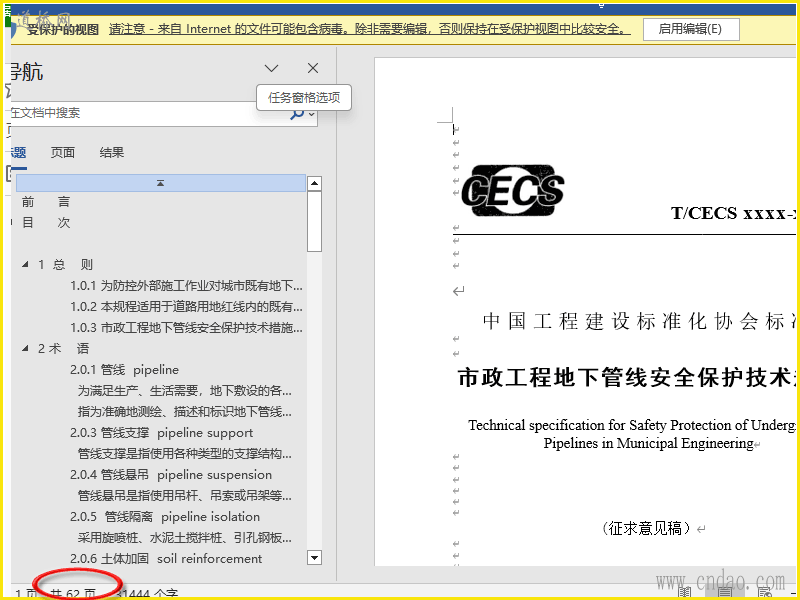Go to the 2 术语 heading
This screenshot has height=600, width=800.
(64, 348)
